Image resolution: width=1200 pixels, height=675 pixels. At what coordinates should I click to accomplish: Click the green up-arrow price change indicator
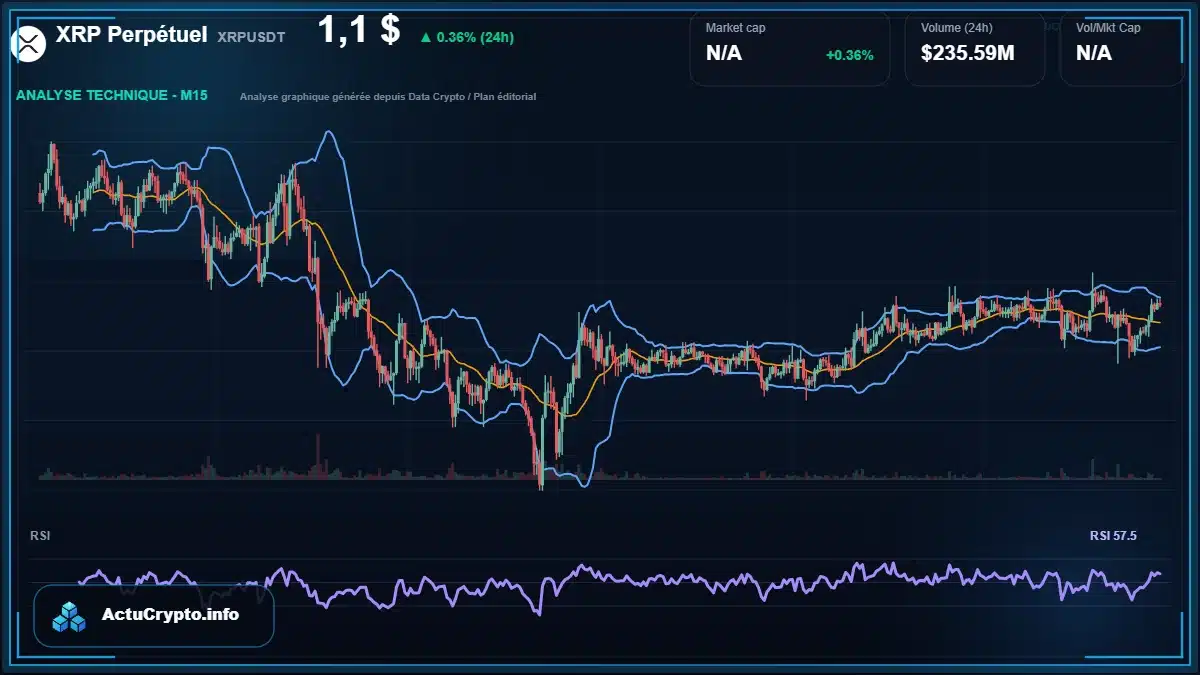tap(426, 37)
